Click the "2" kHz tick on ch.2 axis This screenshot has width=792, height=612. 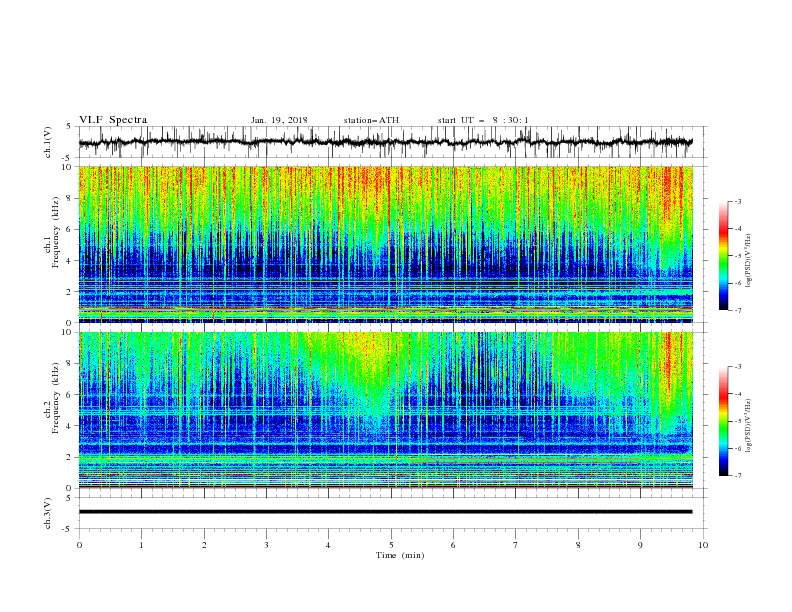69,457
